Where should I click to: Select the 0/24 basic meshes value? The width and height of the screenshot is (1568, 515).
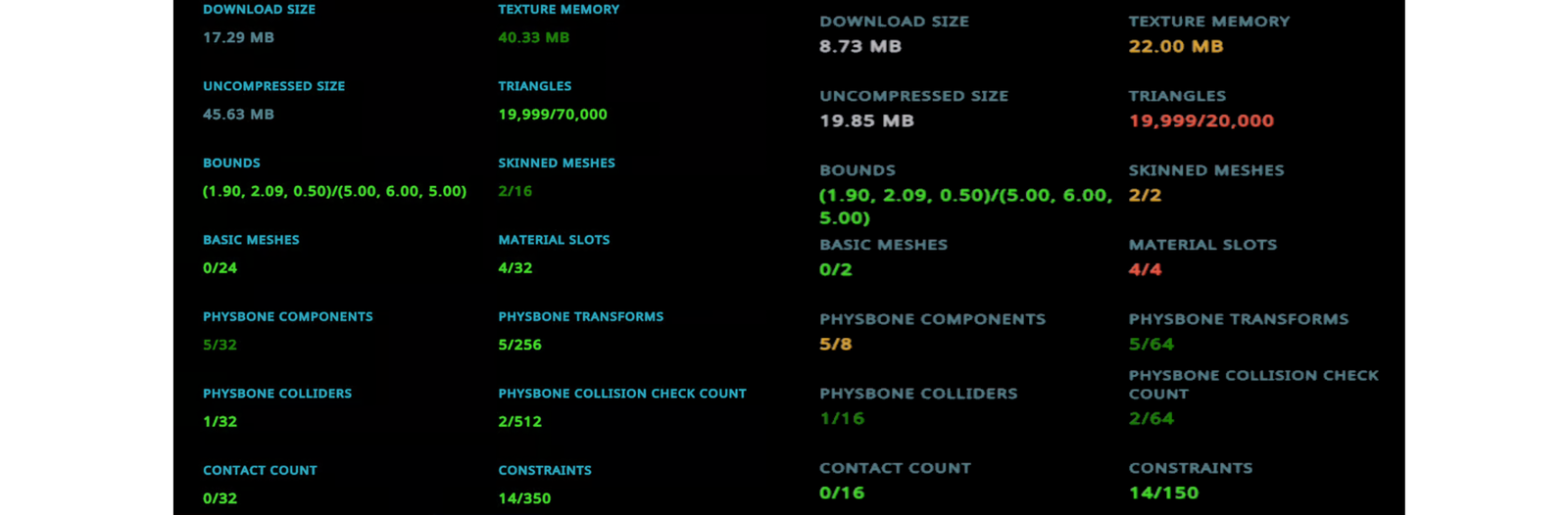[x=220, y=268]
